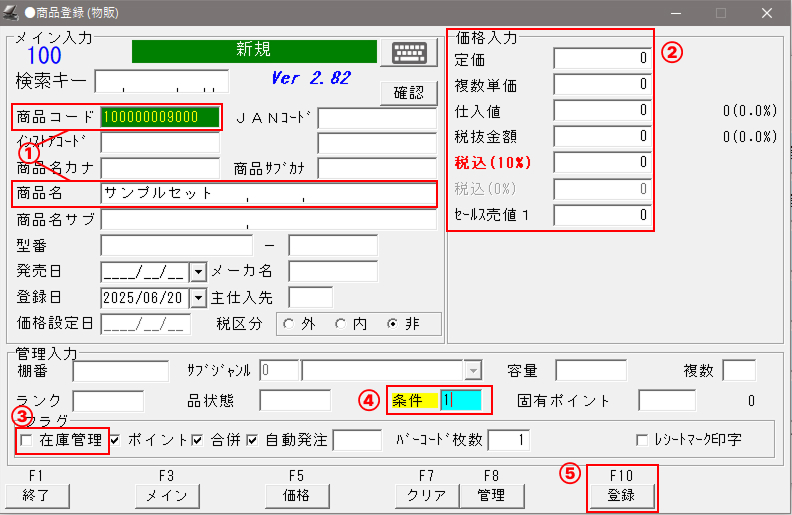Enable the 在庫管理 checkbox
Screen dimensions: 792x515
coord(25,440)
